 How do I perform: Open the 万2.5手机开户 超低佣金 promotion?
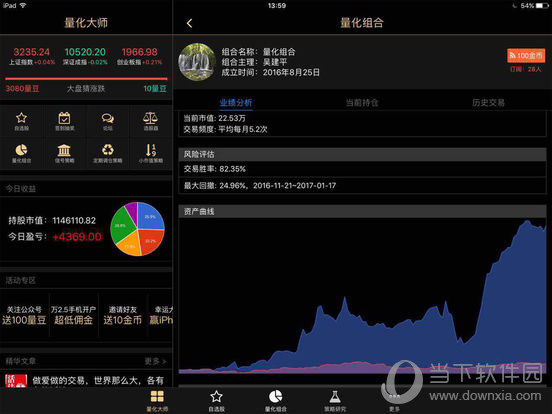click(74, 315)
